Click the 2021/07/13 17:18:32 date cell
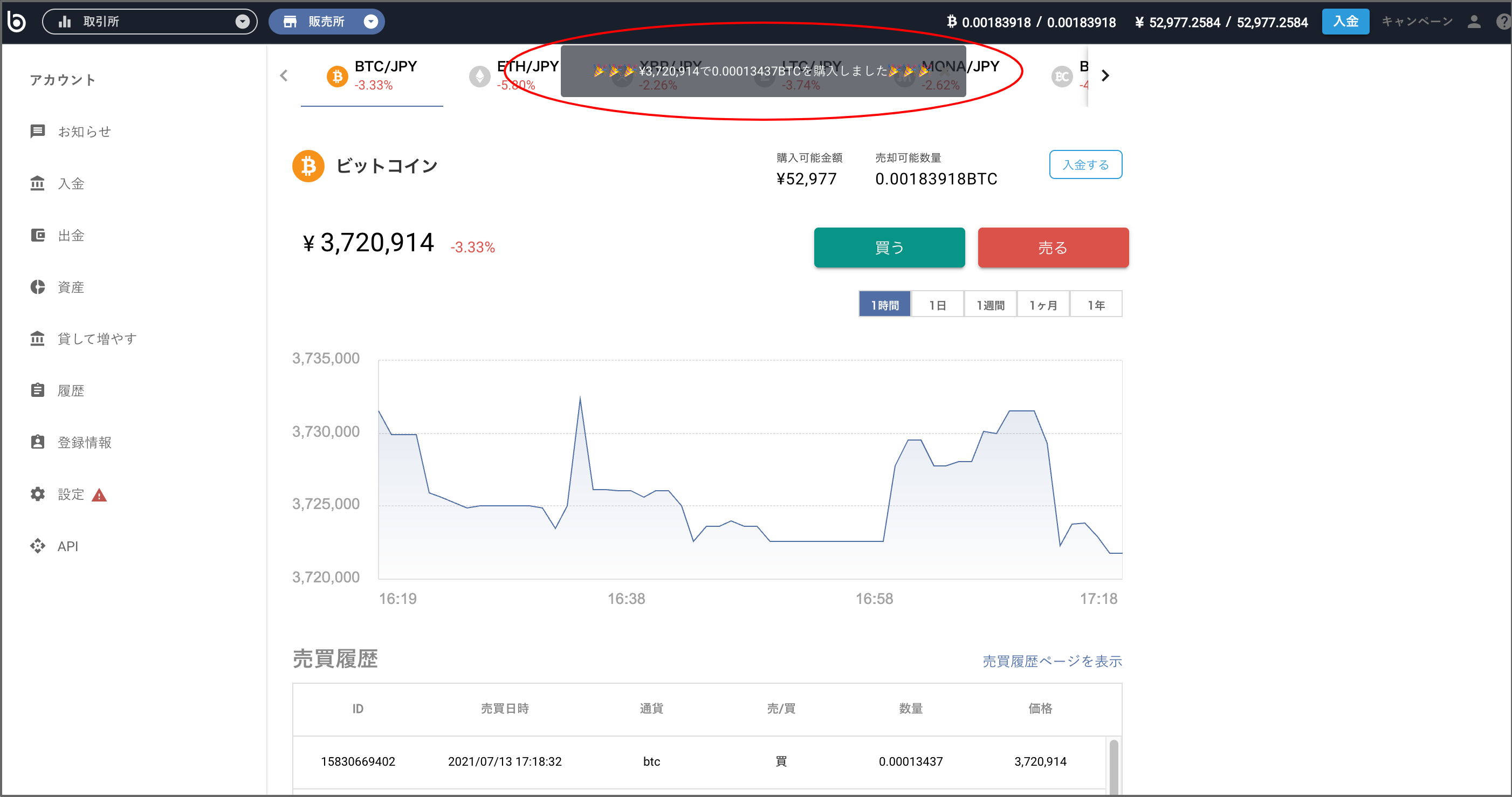 (505, 761)
